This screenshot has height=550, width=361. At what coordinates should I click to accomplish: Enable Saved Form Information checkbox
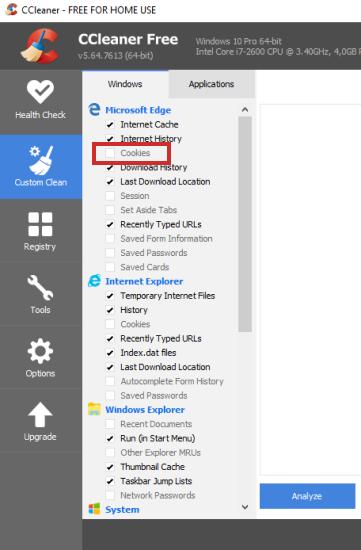[x=110, y=239]
